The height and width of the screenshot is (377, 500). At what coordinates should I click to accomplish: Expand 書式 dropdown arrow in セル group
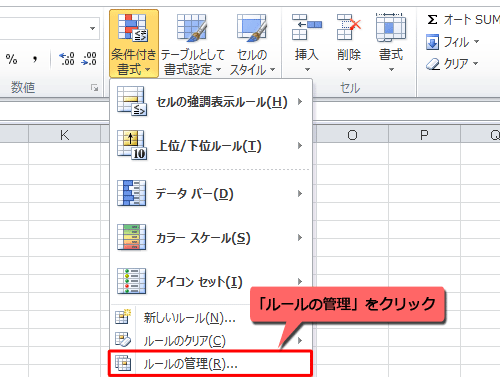[391, 70]
